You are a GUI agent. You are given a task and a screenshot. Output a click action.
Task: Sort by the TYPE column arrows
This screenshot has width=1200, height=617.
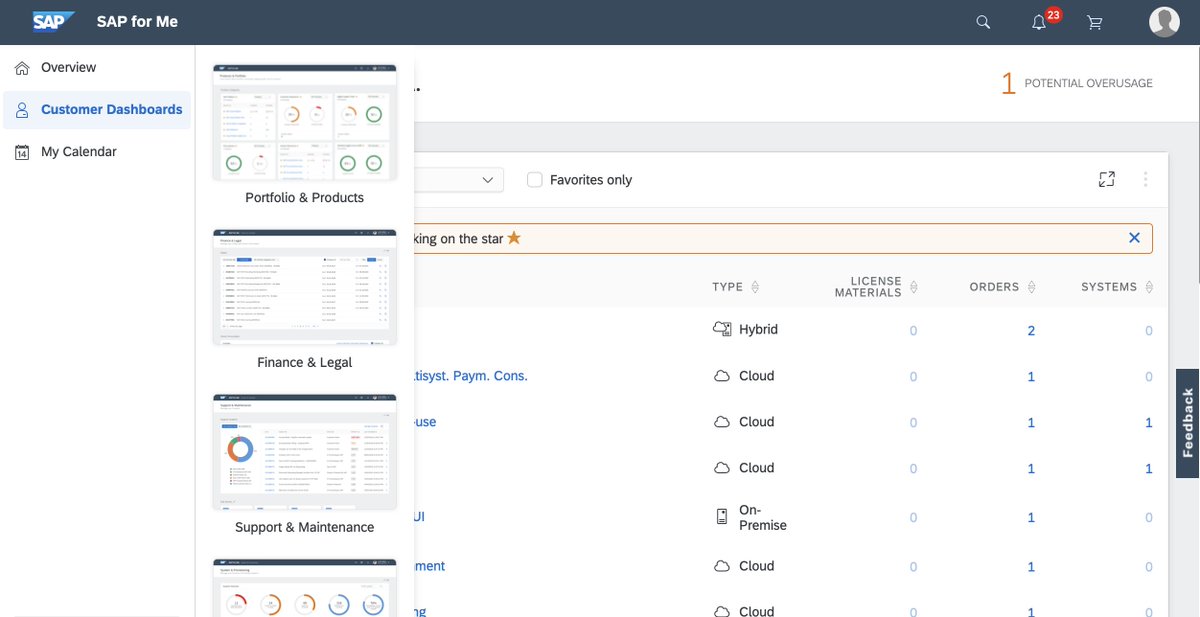click(x=755, y=287)
